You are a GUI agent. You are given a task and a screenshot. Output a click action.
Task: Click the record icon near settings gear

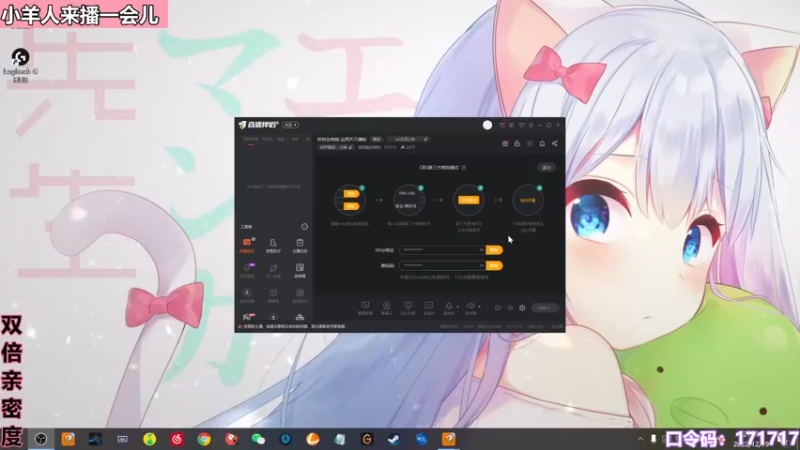point(498,308)
